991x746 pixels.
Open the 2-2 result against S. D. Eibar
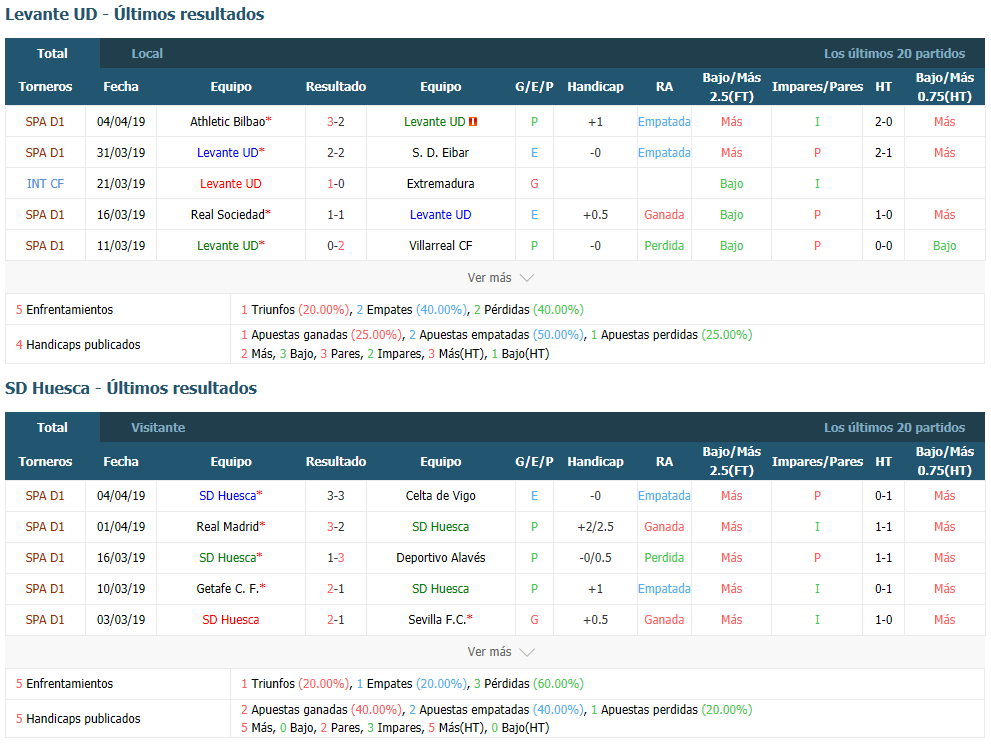[336, 153]
